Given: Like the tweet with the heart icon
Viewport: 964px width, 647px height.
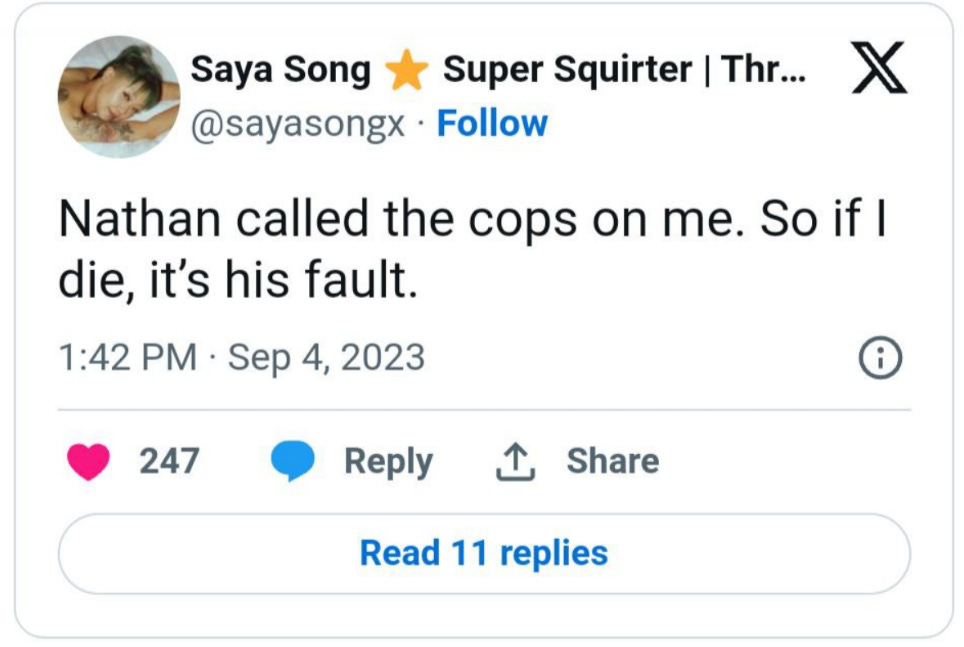Looking at the screenshot, I should tap(89, 461).
